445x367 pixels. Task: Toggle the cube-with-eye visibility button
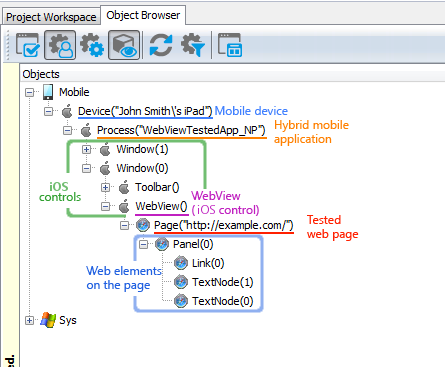(x=124, y=45)
